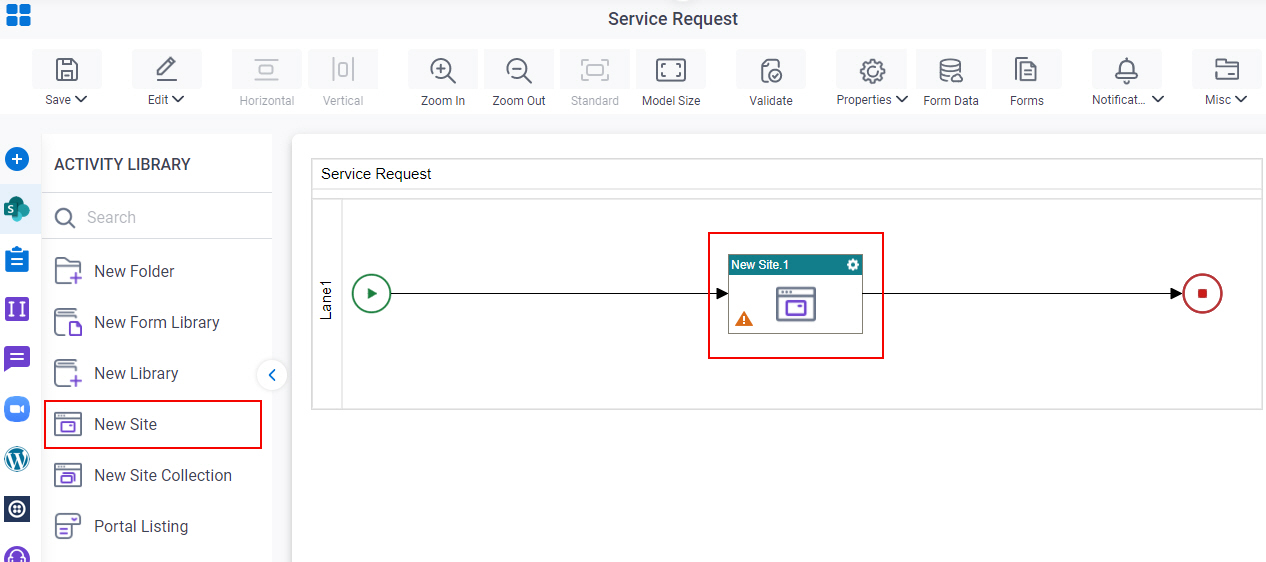Expand the Edit dropdown arrow

(x=178, y=99)
